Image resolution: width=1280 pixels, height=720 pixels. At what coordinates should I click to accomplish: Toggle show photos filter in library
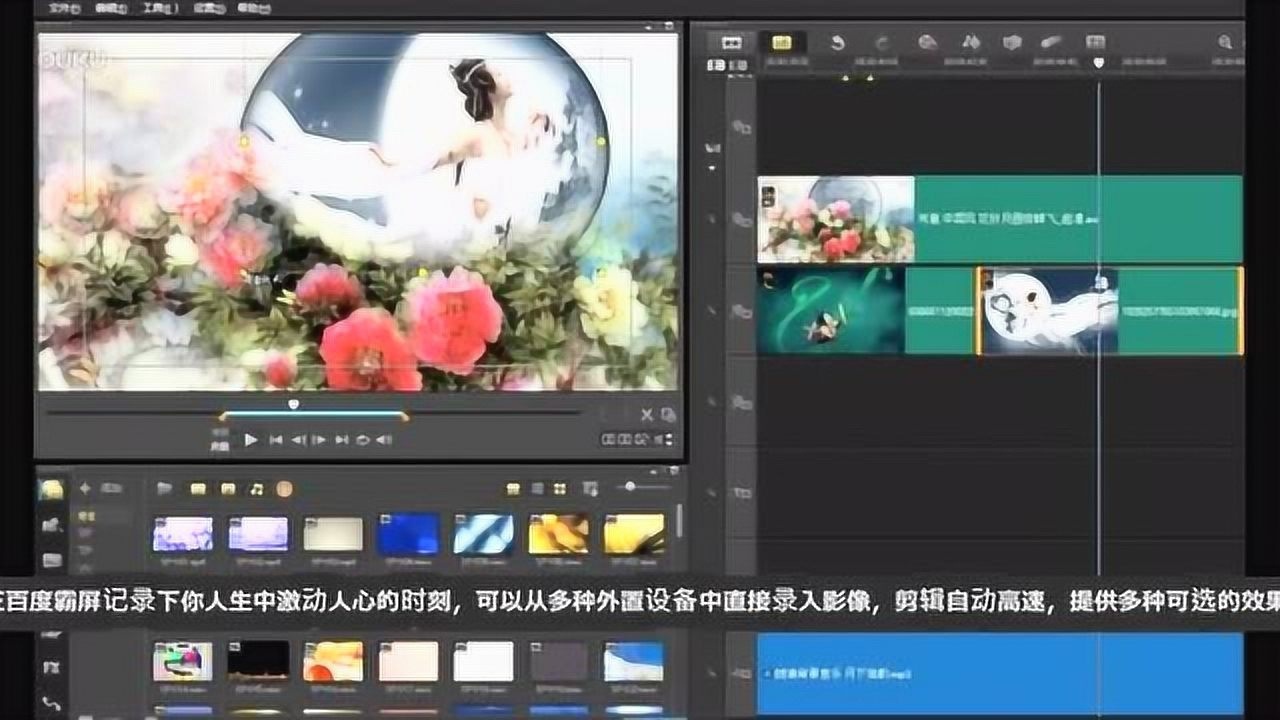(228, 488)
